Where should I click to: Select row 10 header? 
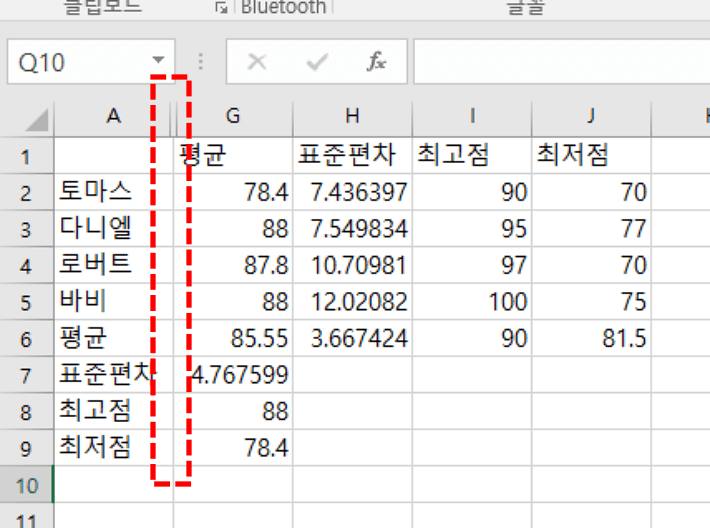click(x=26, y=485)
